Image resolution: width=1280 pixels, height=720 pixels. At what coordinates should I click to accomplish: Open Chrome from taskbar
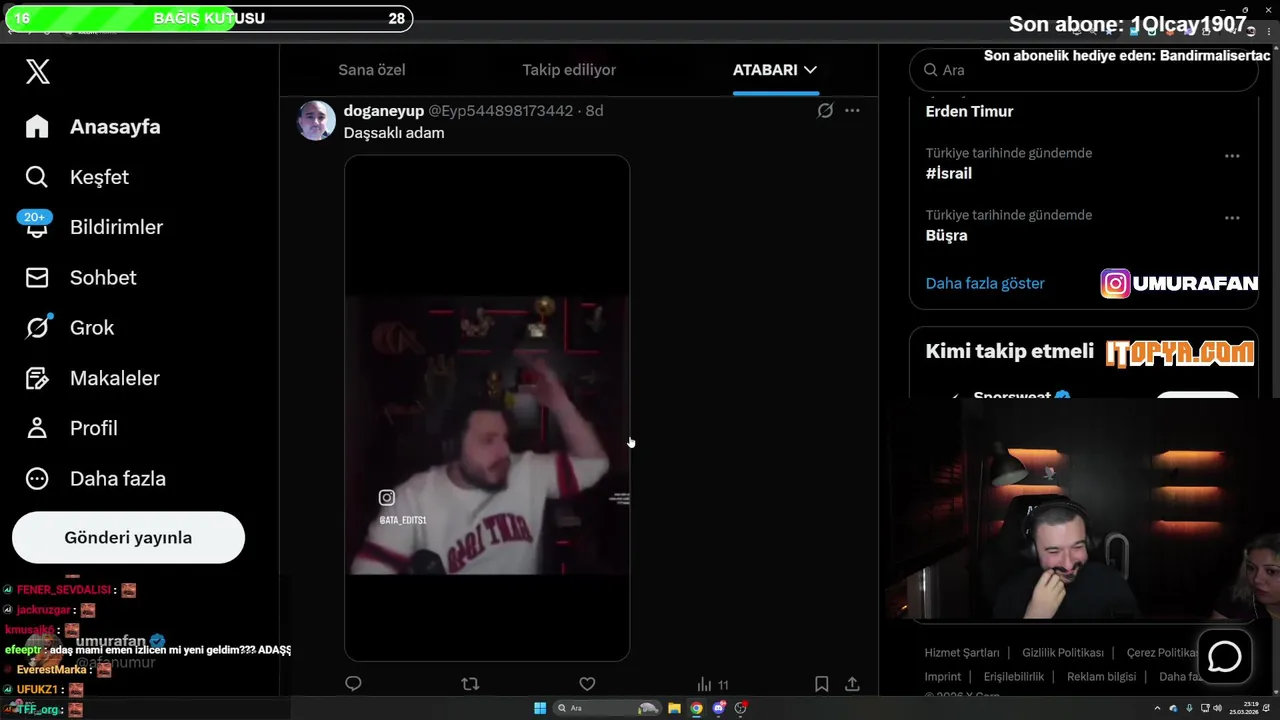pos(697,708)
